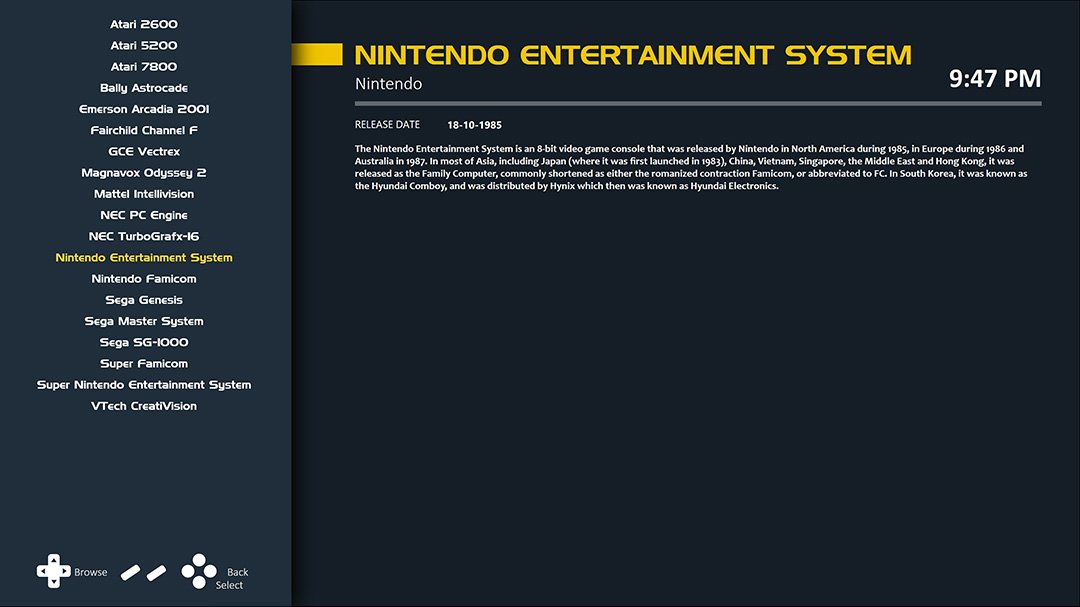Click the yellow bar beside the title
The height and width of the screenshot is (607, 1080).
pos(317,54)
